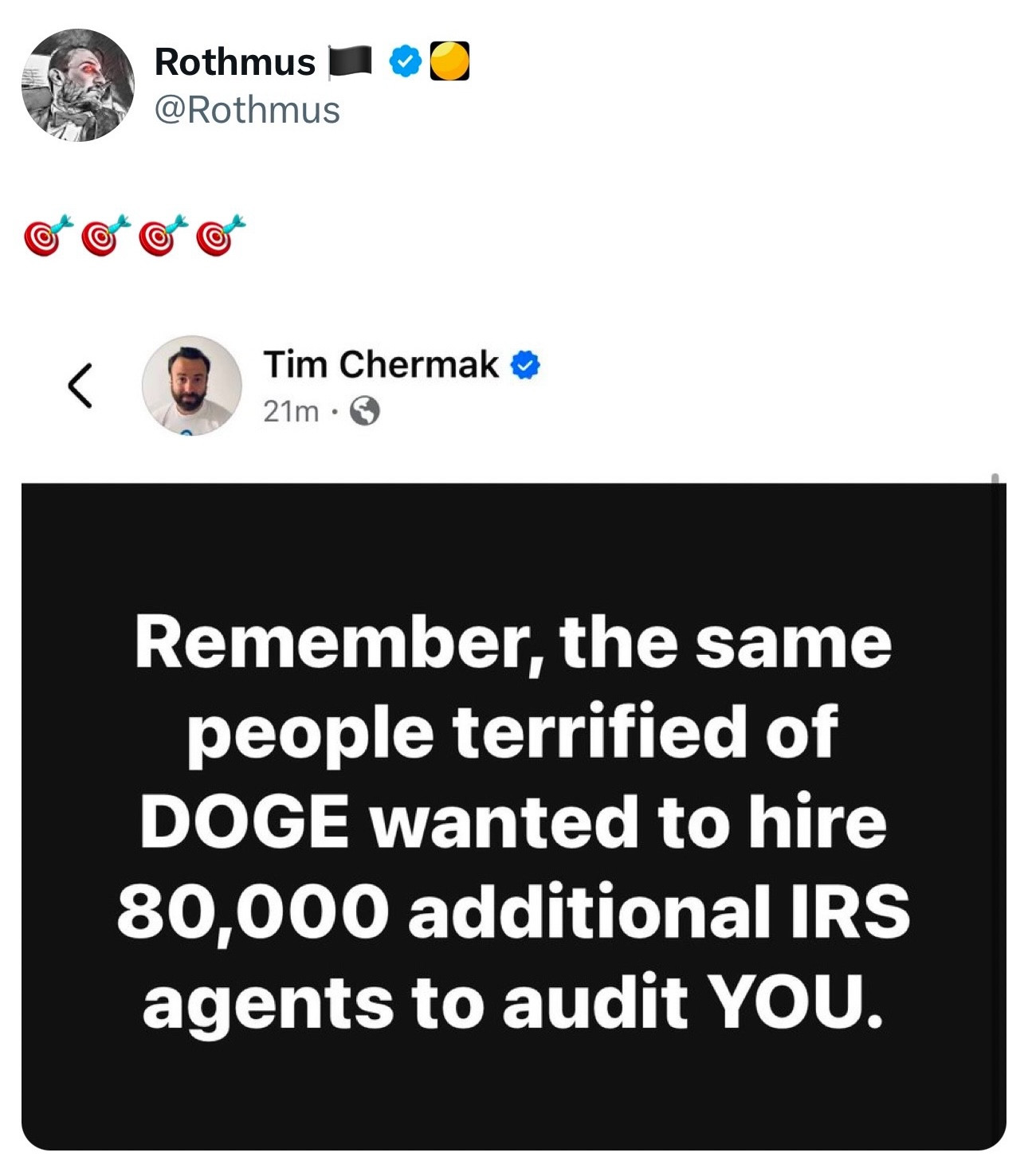1028x1176 pixels.
Task: Click the yellow circle affiliation badge
Action: click(449, 62)
